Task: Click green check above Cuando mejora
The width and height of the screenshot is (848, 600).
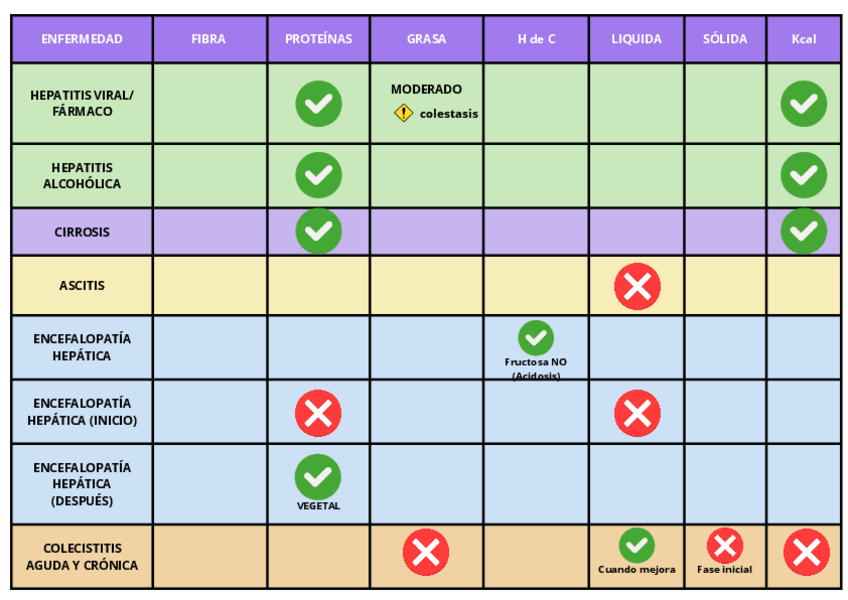Action: pyautogui.click(x=637, y=546)
